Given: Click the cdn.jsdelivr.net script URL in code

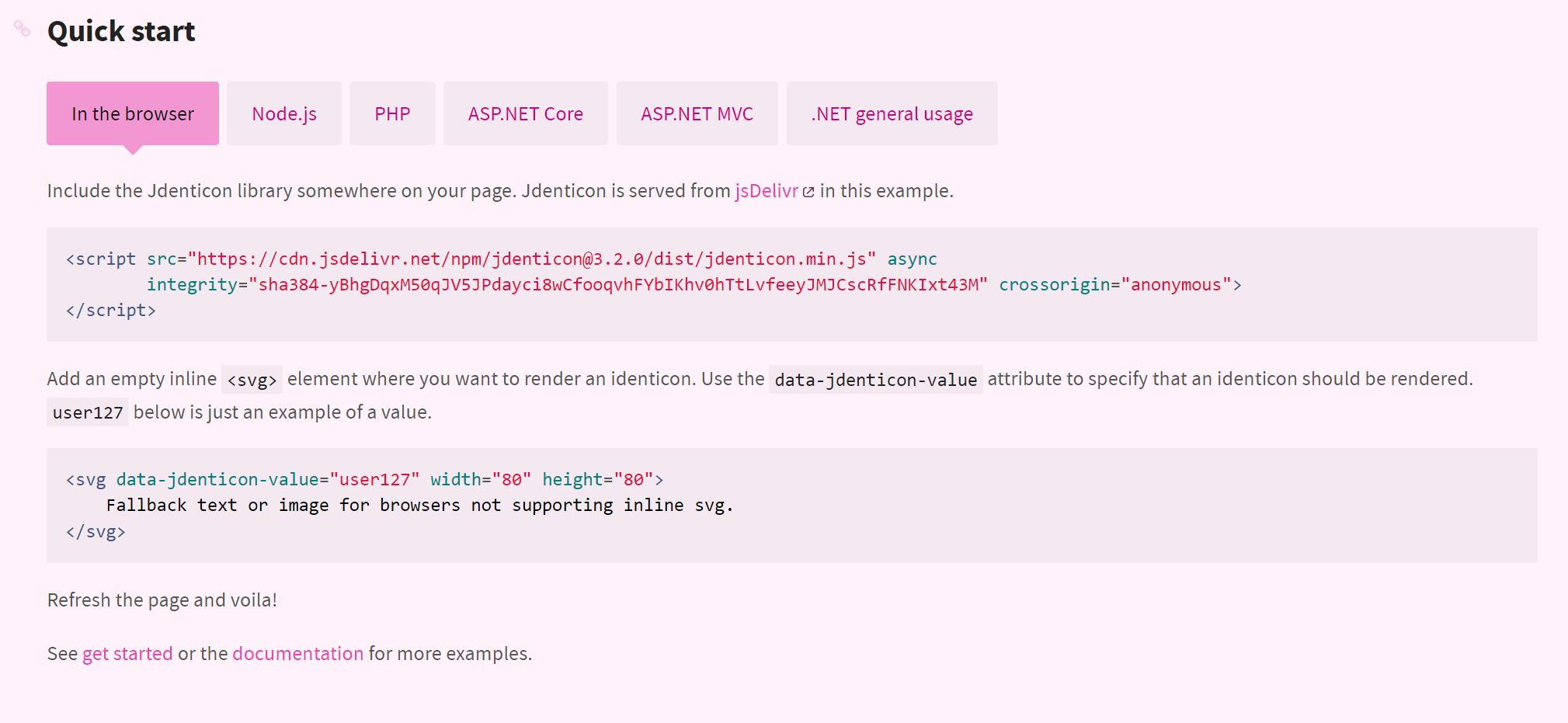Looking at the screenshot, I should 532,259.
